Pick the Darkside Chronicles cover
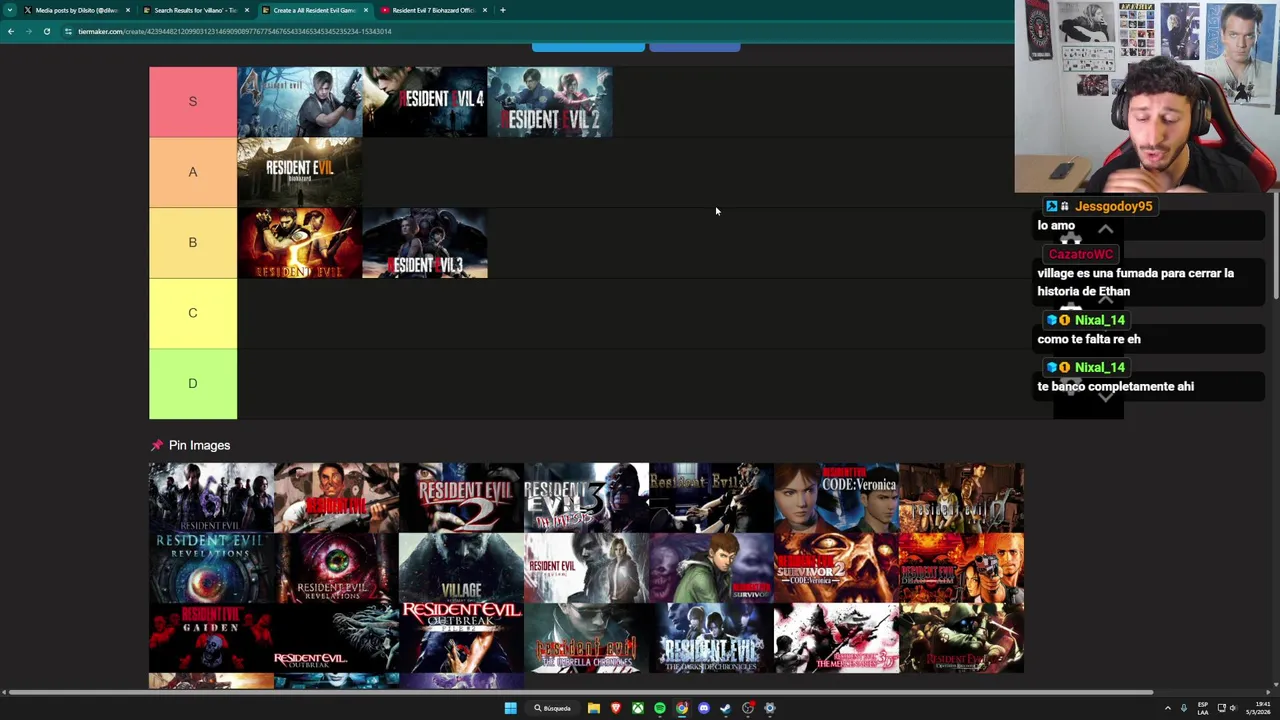Viewport: 1280px width, 720px height. [x=711, y=638]
